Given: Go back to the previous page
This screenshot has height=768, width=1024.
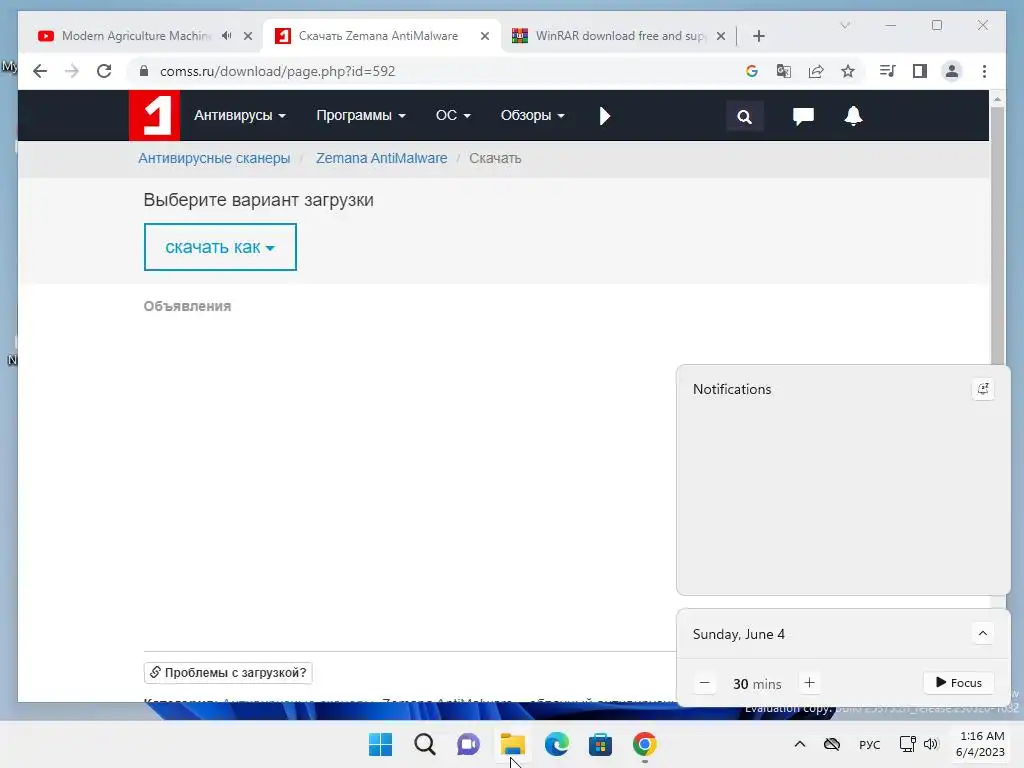Looking at the screenshot, I should pyautogui.click(x=40, y=71).
